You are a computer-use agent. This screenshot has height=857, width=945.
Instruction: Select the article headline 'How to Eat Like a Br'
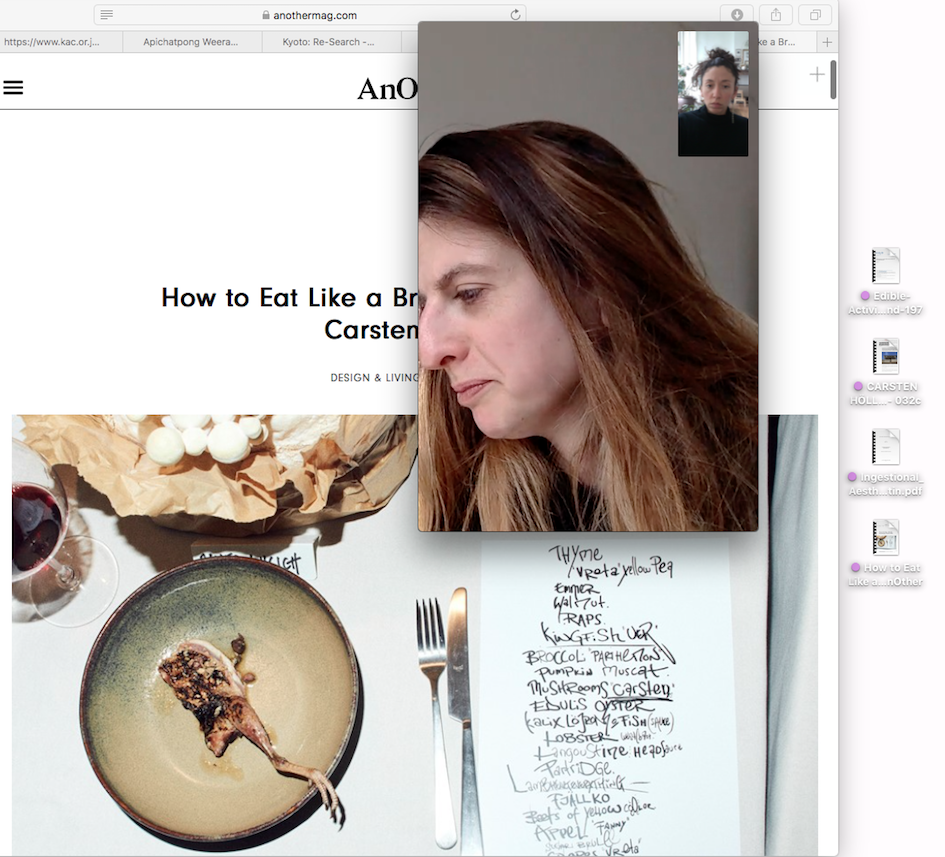(x=289, y=298)
